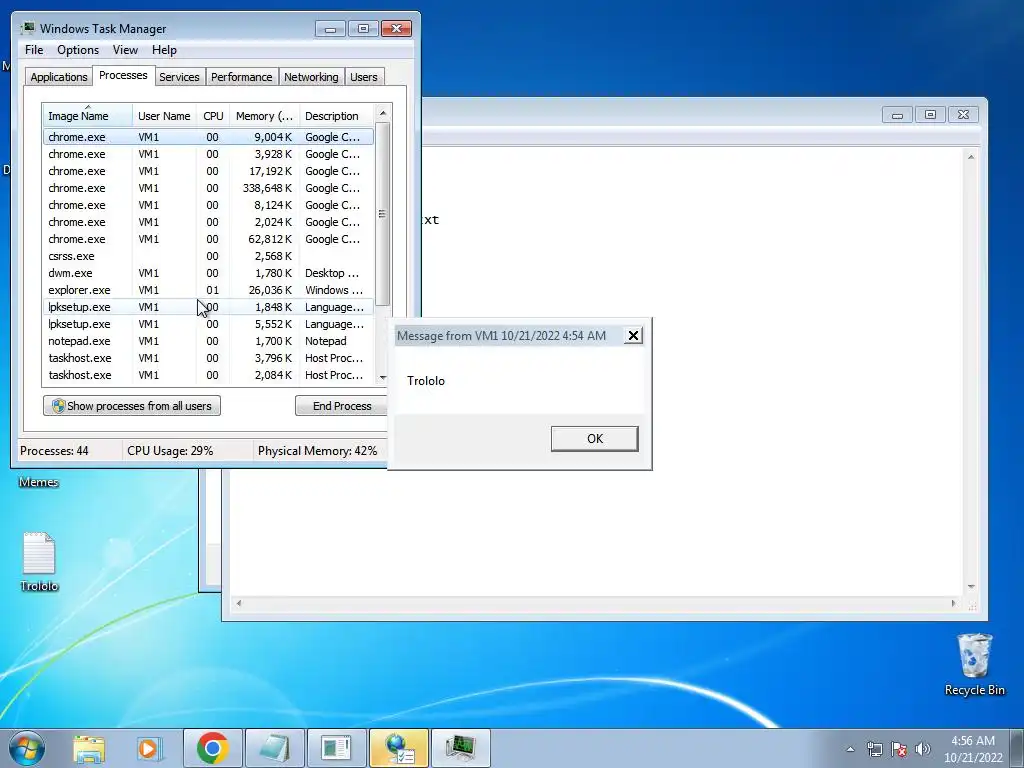
Task: Open the Start menu orb
Action: click(27, 748)
